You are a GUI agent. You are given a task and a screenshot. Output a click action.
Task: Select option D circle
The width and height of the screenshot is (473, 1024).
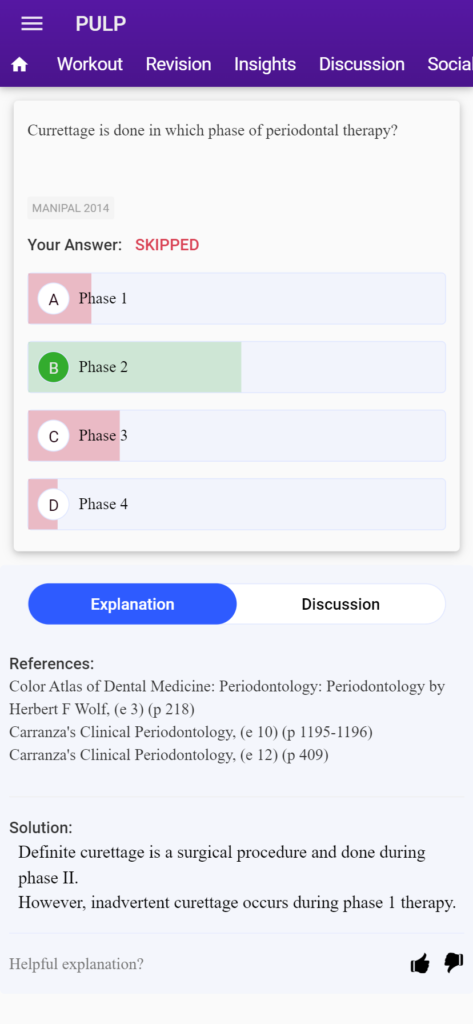[54, 505]
